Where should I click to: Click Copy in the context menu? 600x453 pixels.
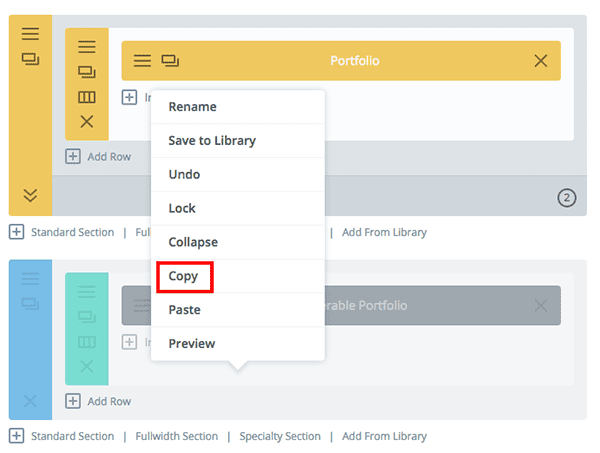coord(184,275)
